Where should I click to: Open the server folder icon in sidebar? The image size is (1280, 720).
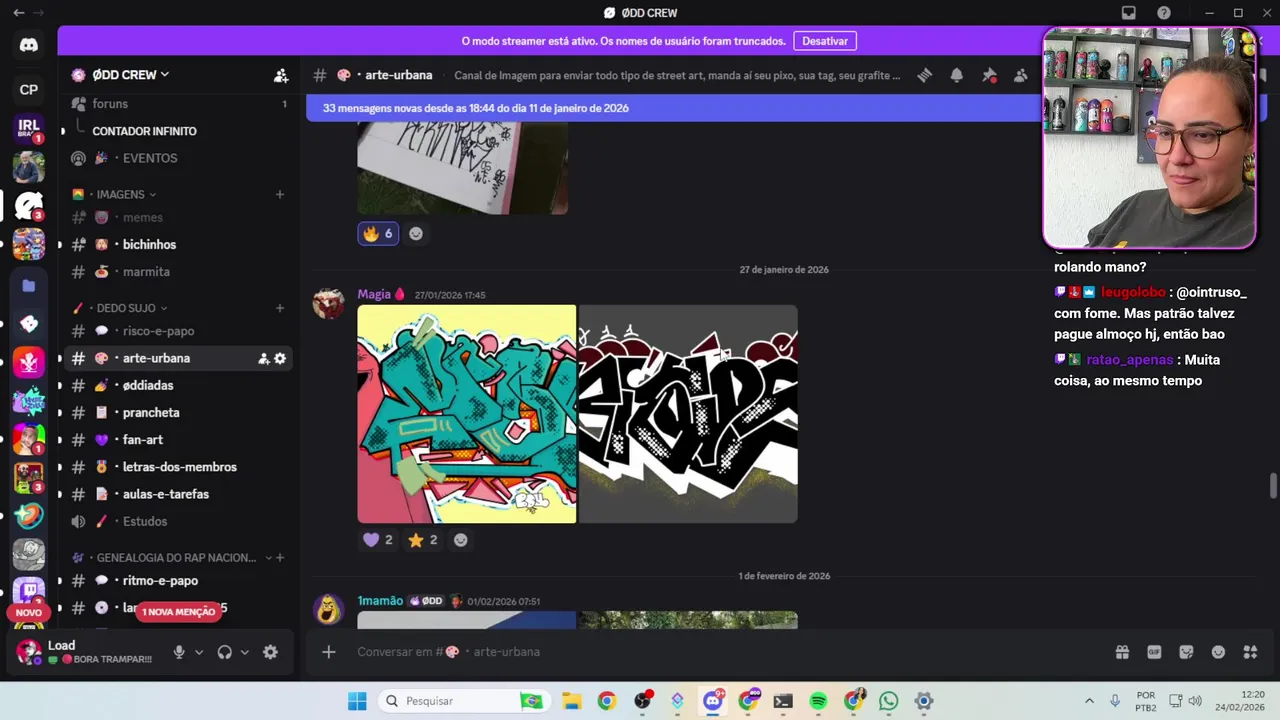[x=29, y=286]
